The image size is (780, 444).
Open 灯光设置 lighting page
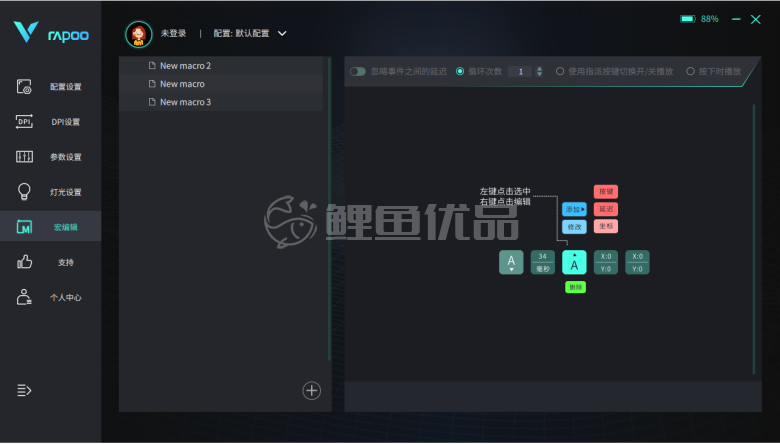[x=50, y=192]
